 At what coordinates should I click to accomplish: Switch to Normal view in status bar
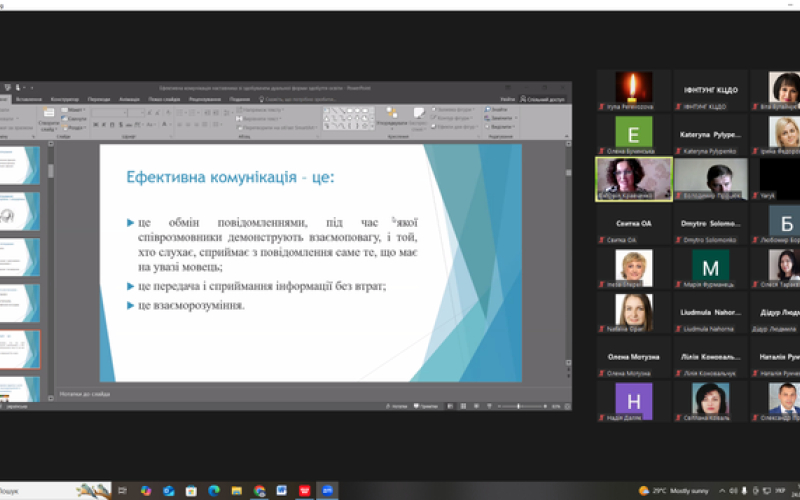pos(450,407)
